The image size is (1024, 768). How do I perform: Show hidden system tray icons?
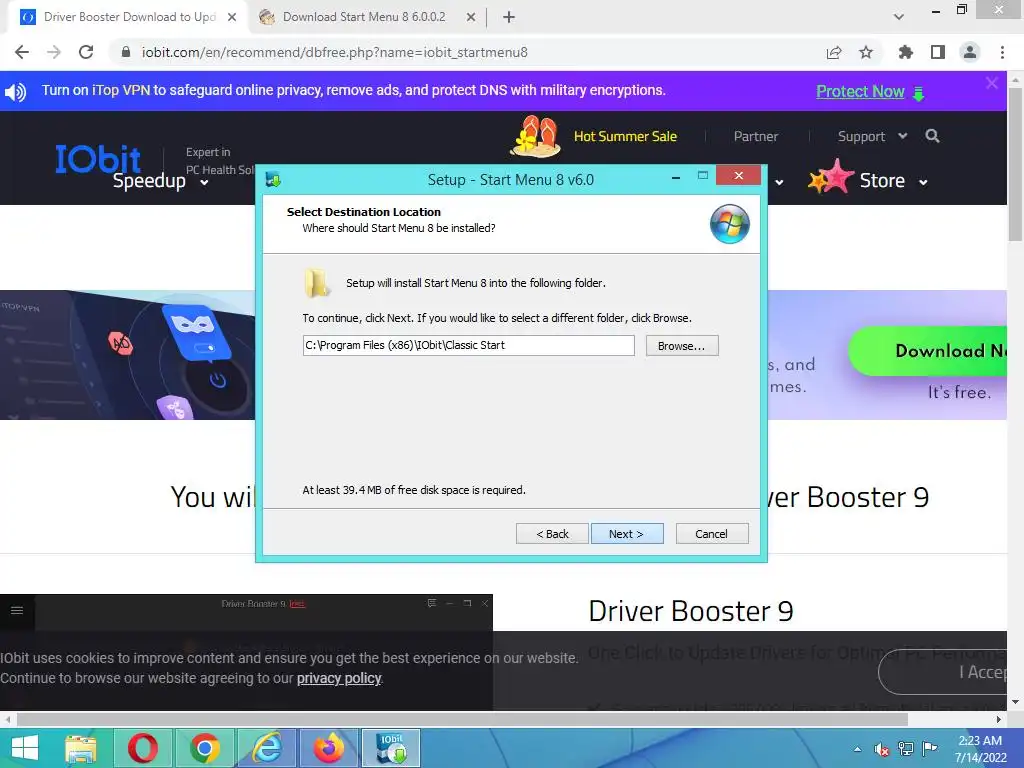857,749
